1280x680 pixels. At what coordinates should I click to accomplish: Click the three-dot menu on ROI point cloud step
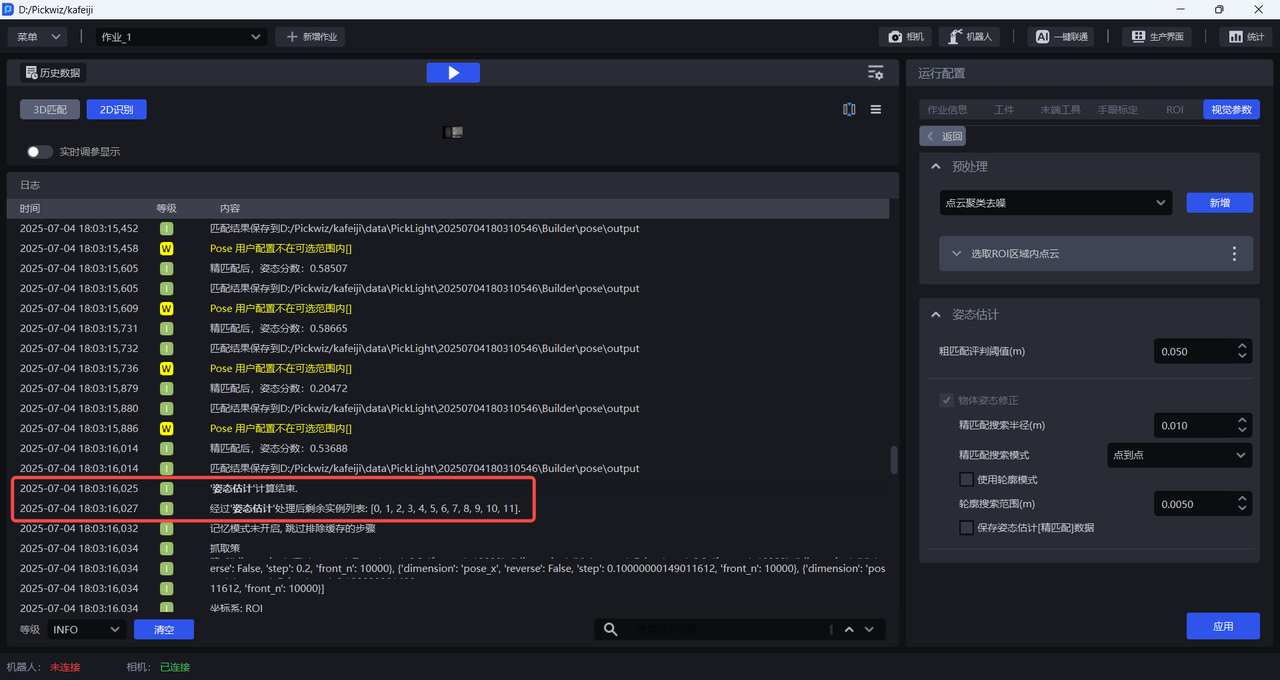tap(1234, 254)
